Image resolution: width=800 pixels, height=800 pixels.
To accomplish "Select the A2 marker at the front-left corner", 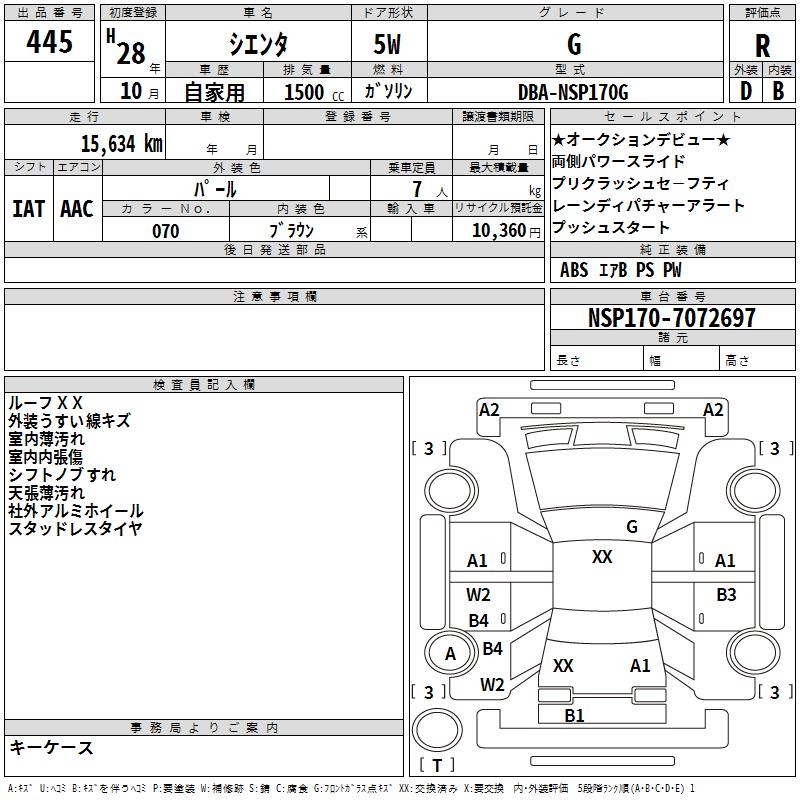I will 489,410.
